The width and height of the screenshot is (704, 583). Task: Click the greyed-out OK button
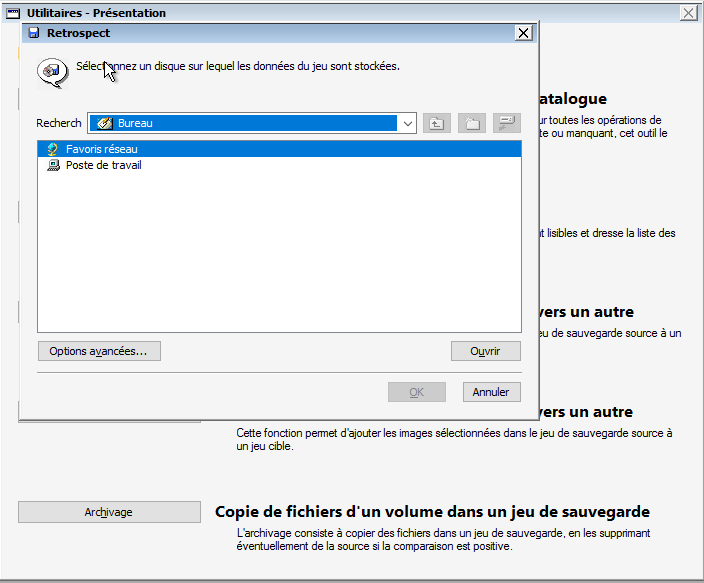416,392
